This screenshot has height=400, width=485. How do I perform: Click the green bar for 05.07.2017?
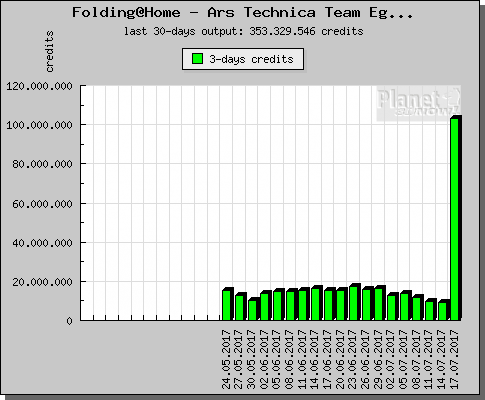[x=404, y=307]
